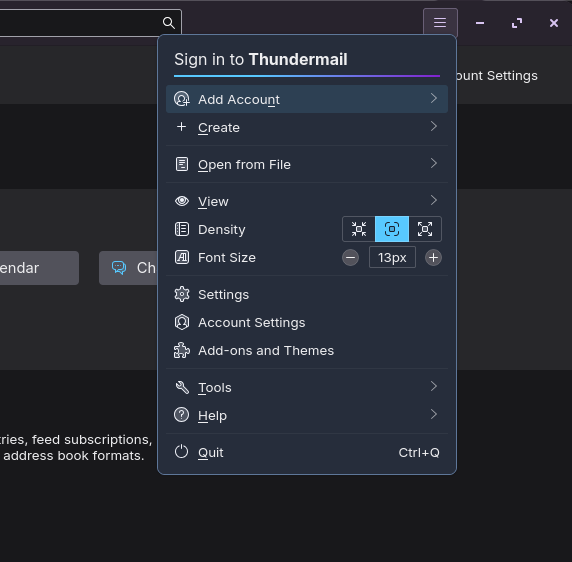Click the Tools wrench icon

(182, 387)
